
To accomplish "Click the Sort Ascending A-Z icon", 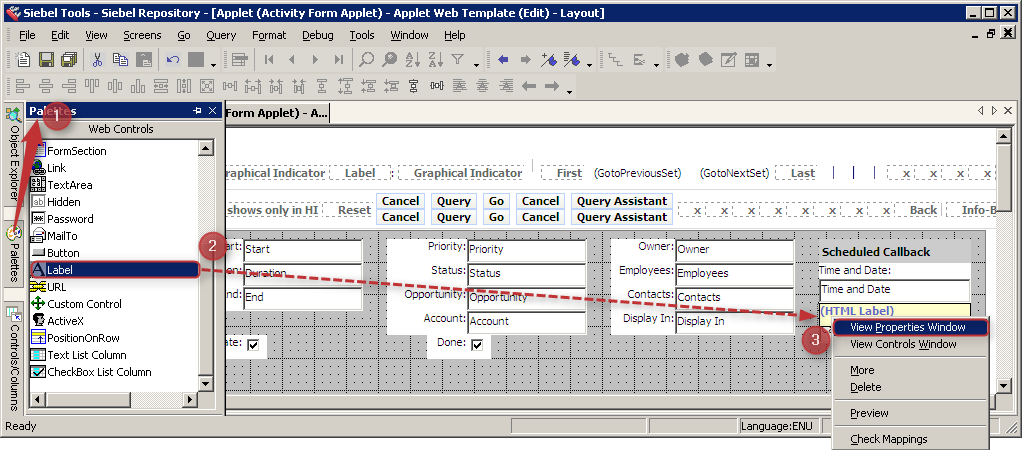I will (x=413, y=60).
